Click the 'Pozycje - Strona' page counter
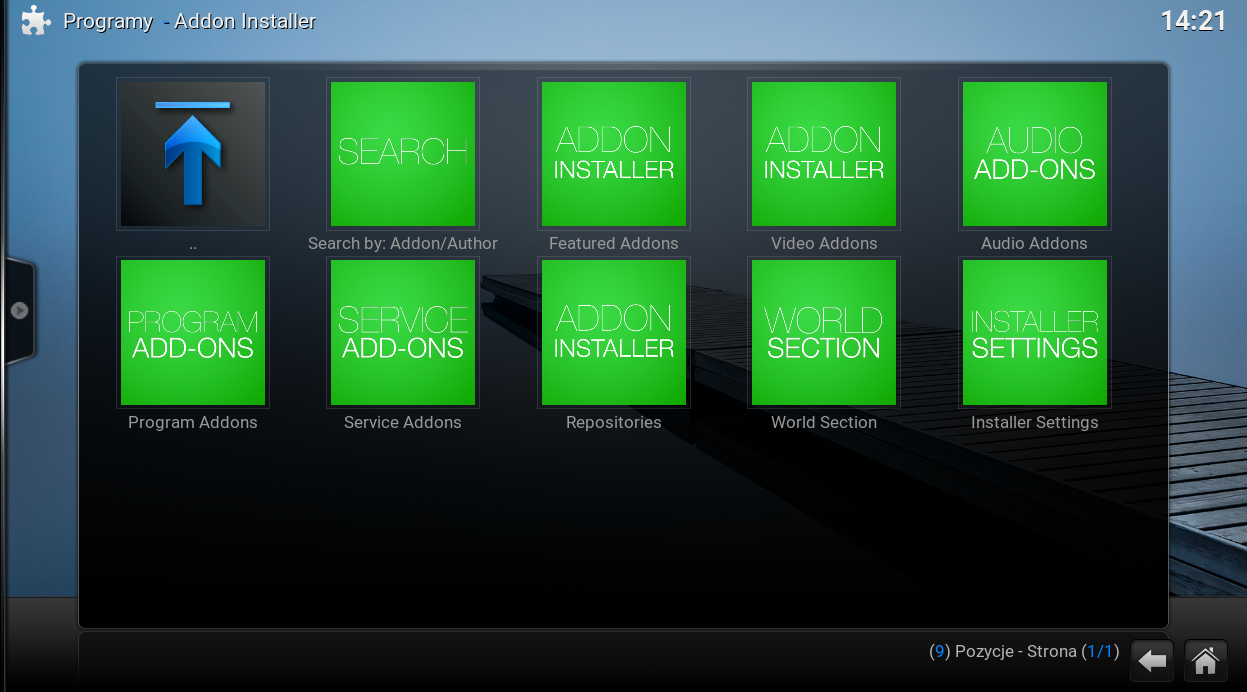This screenshot has width=1247, height=692. tap(1024, 651)
